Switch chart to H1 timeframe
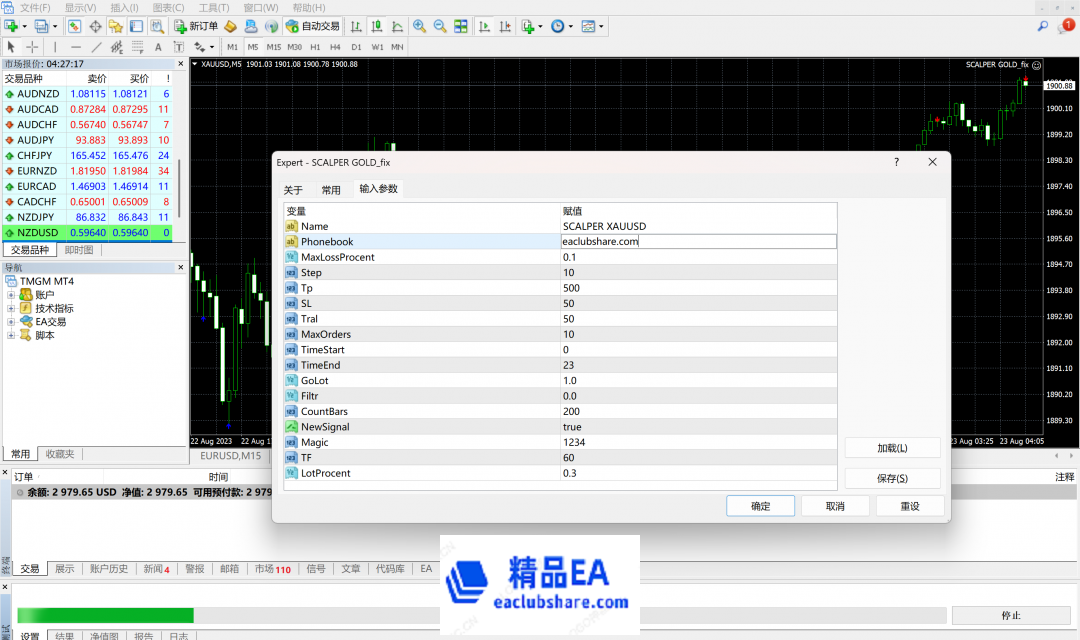1080x640 pixels. point(315,47)
